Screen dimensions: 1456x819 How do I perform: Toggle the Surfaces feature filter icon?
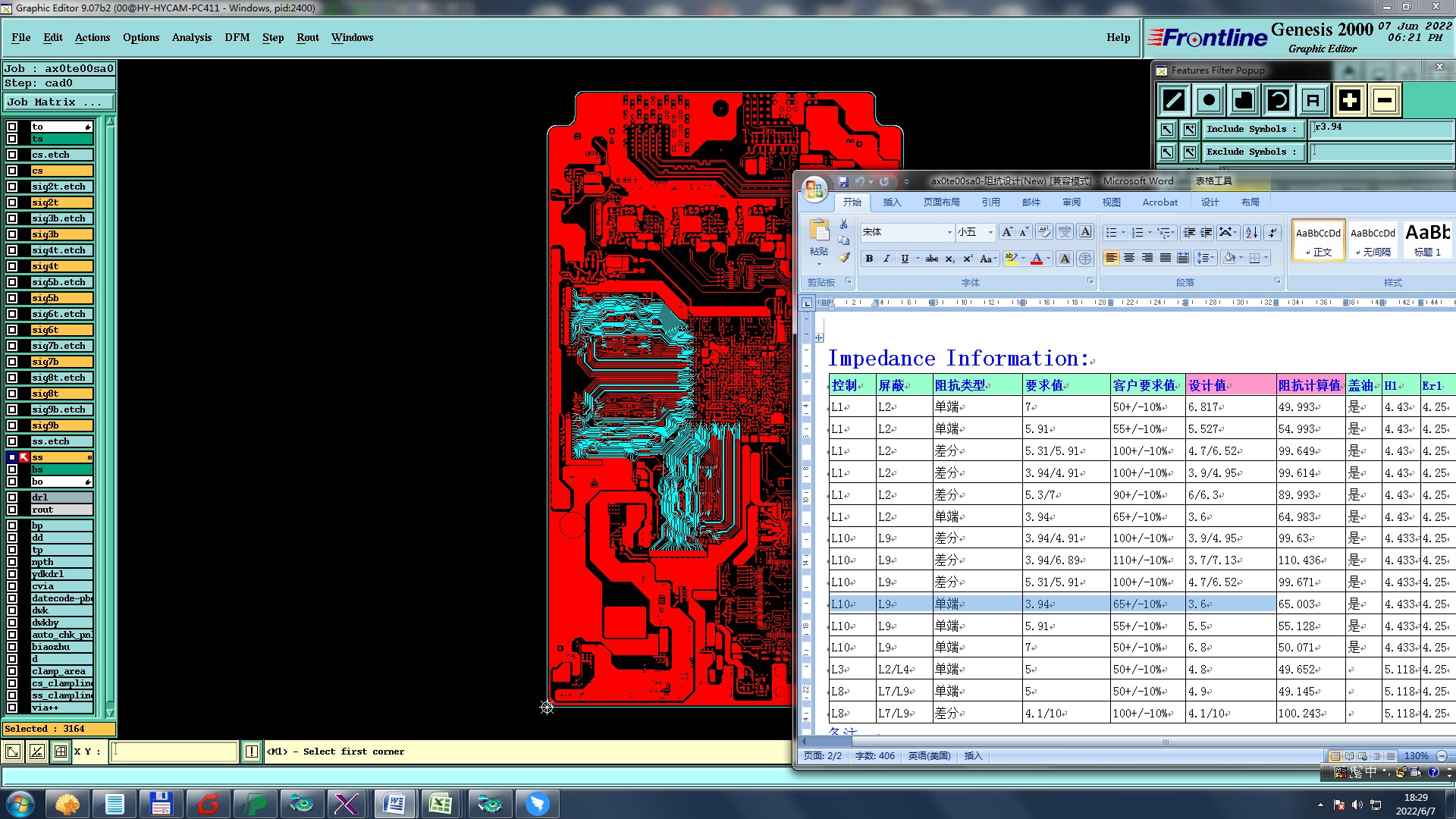(1244, 100)
